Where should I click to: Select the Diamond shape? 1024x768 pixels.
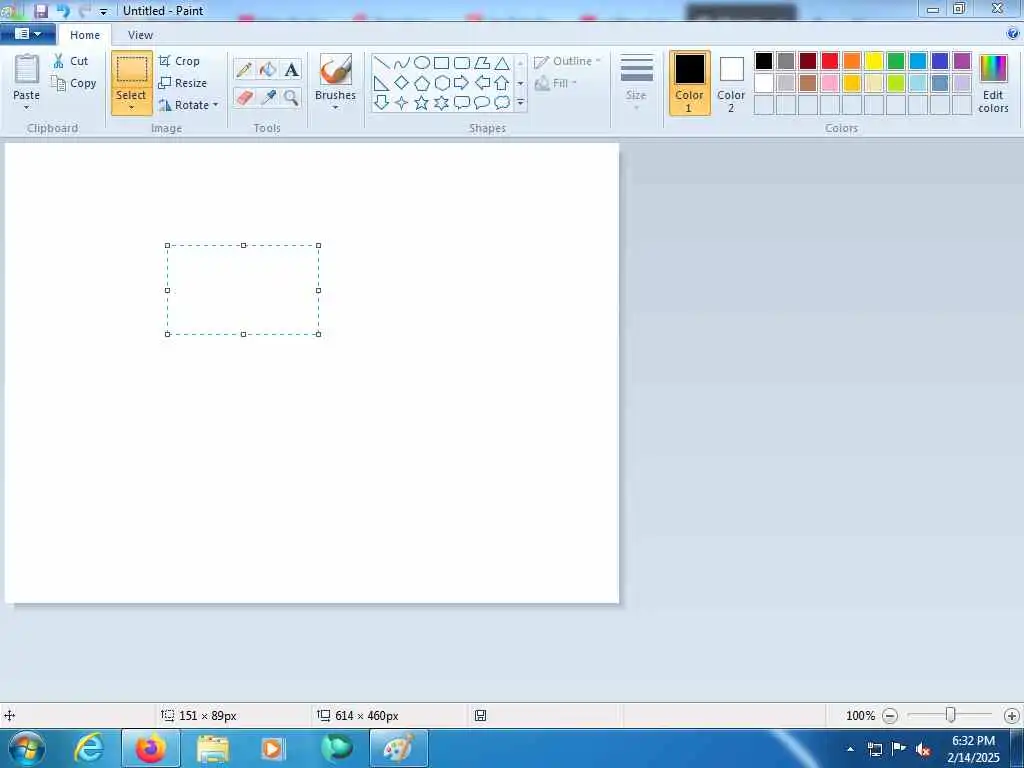tap(402, 83)
